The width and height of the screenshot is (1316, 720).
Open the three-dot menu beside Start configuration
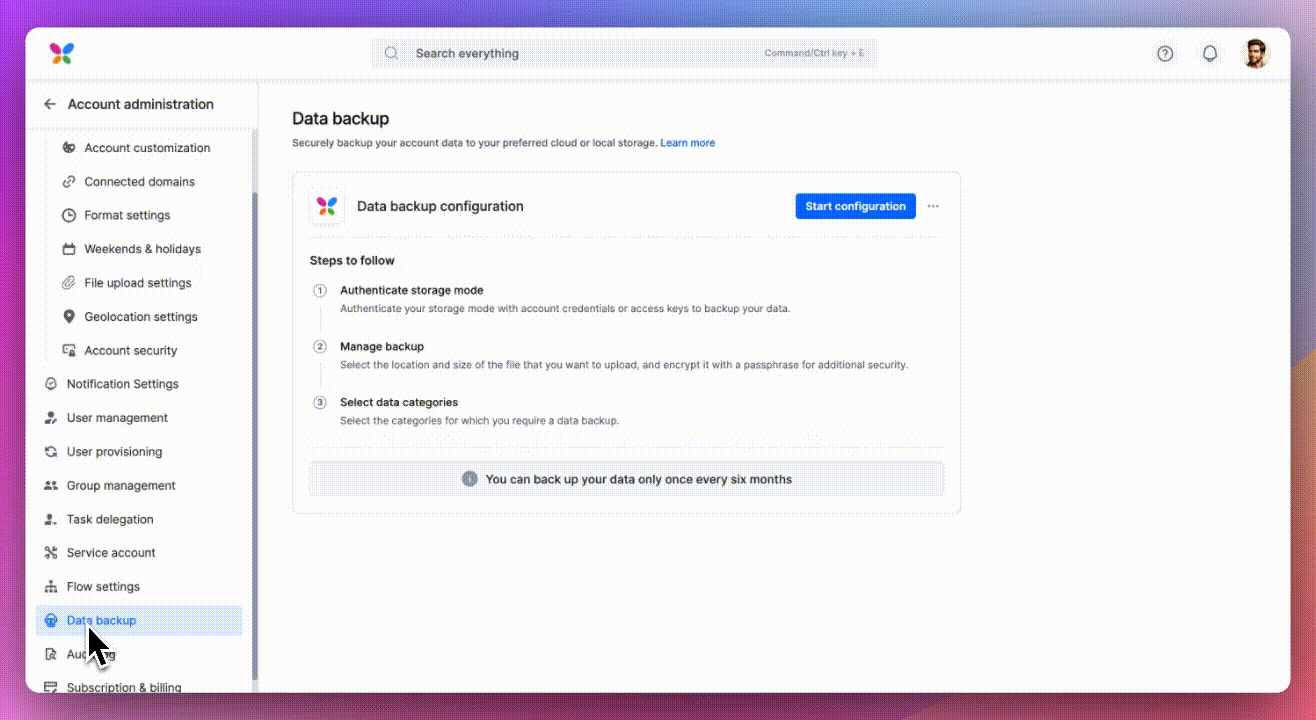(x=933, y=206)
